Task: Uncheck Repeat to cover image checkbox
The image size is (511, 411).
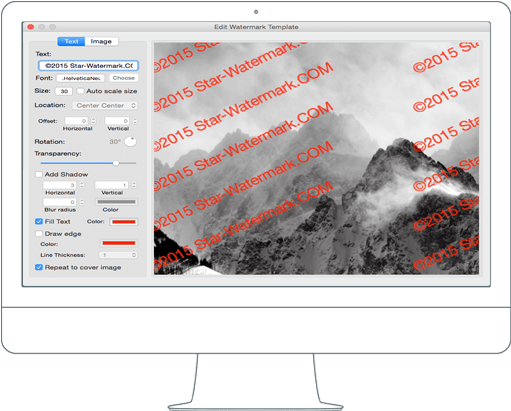Action: pyautogui.click(x=39, y=267)
